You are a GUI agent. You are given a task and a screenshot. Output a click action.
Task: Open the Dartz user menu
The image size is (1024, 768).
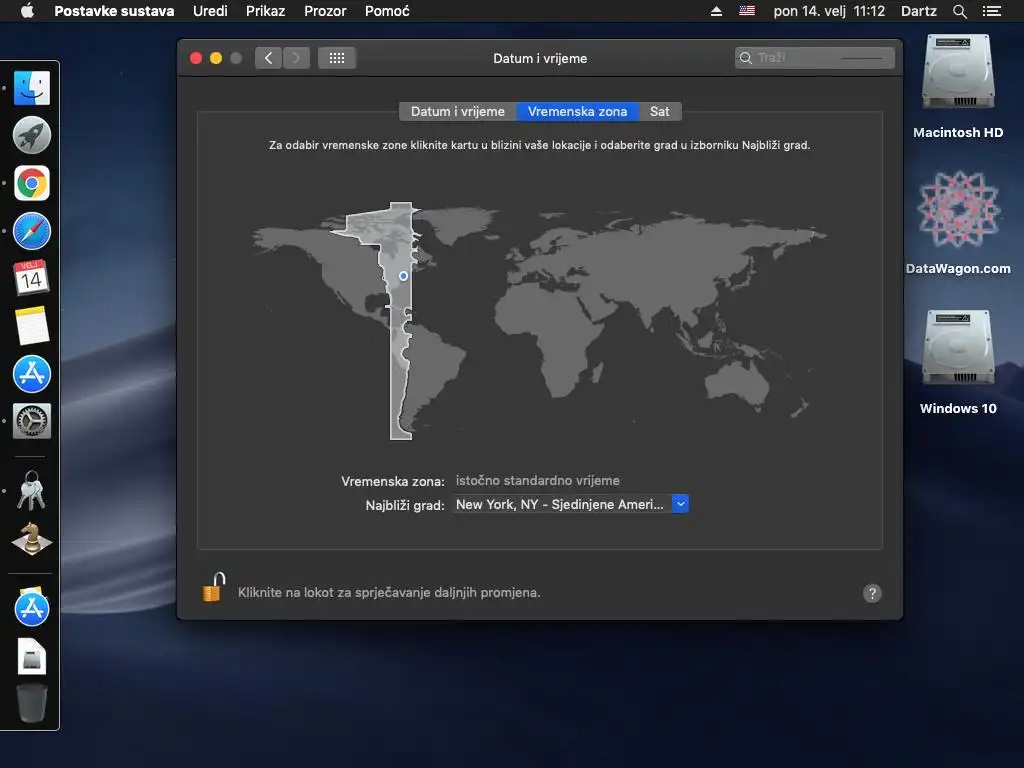click(918, 11)
